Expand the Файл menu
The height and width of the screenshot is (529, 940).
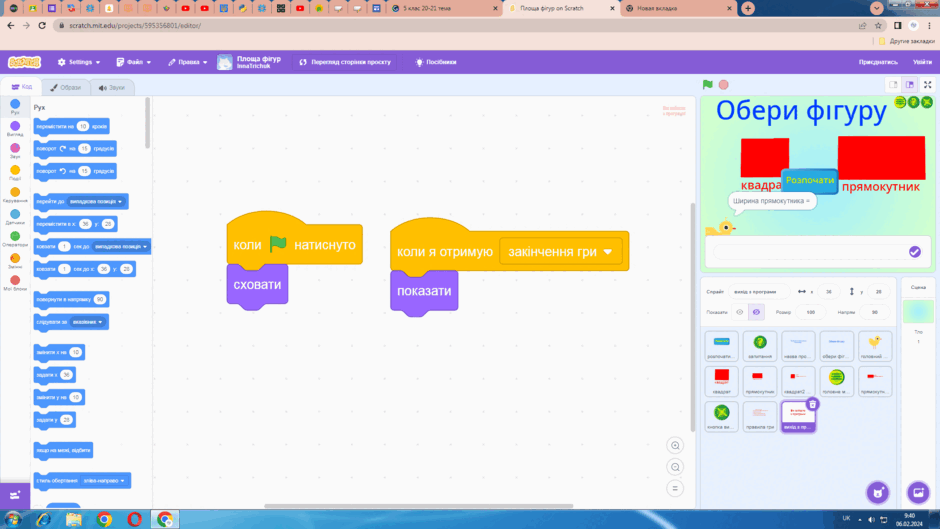[x=134, y=62]
